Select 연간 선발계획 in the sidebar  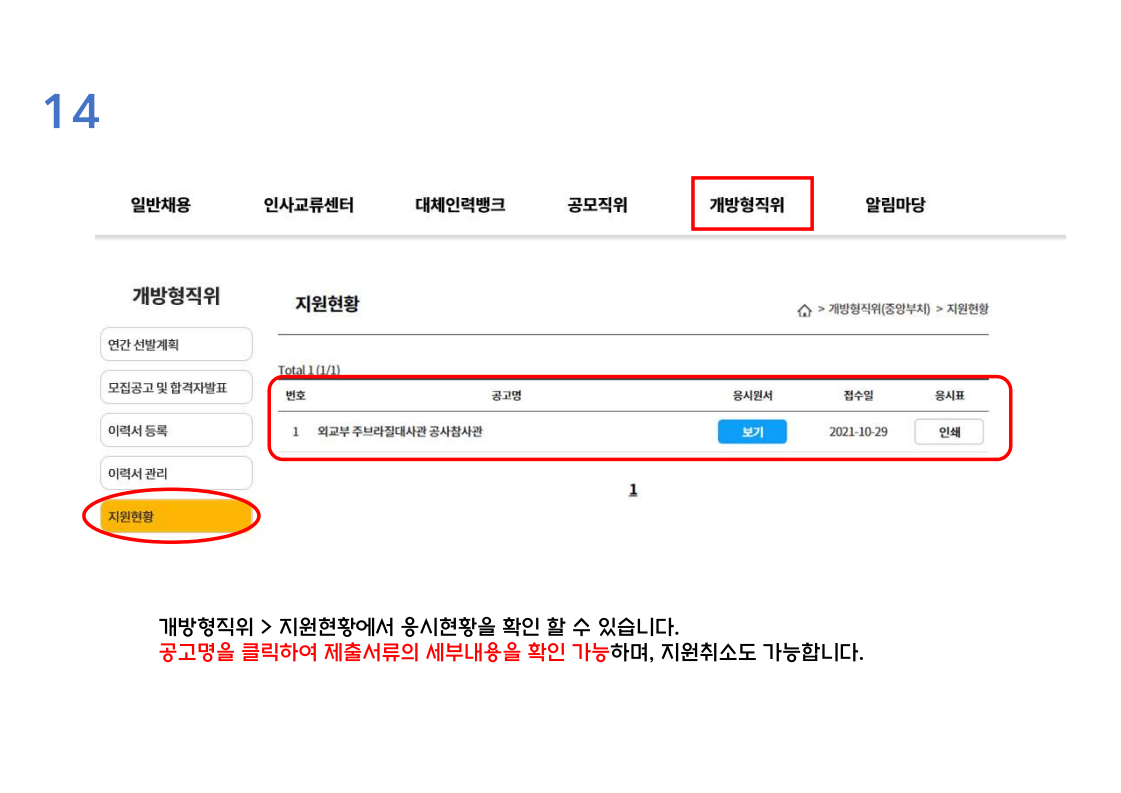(176, 345)
